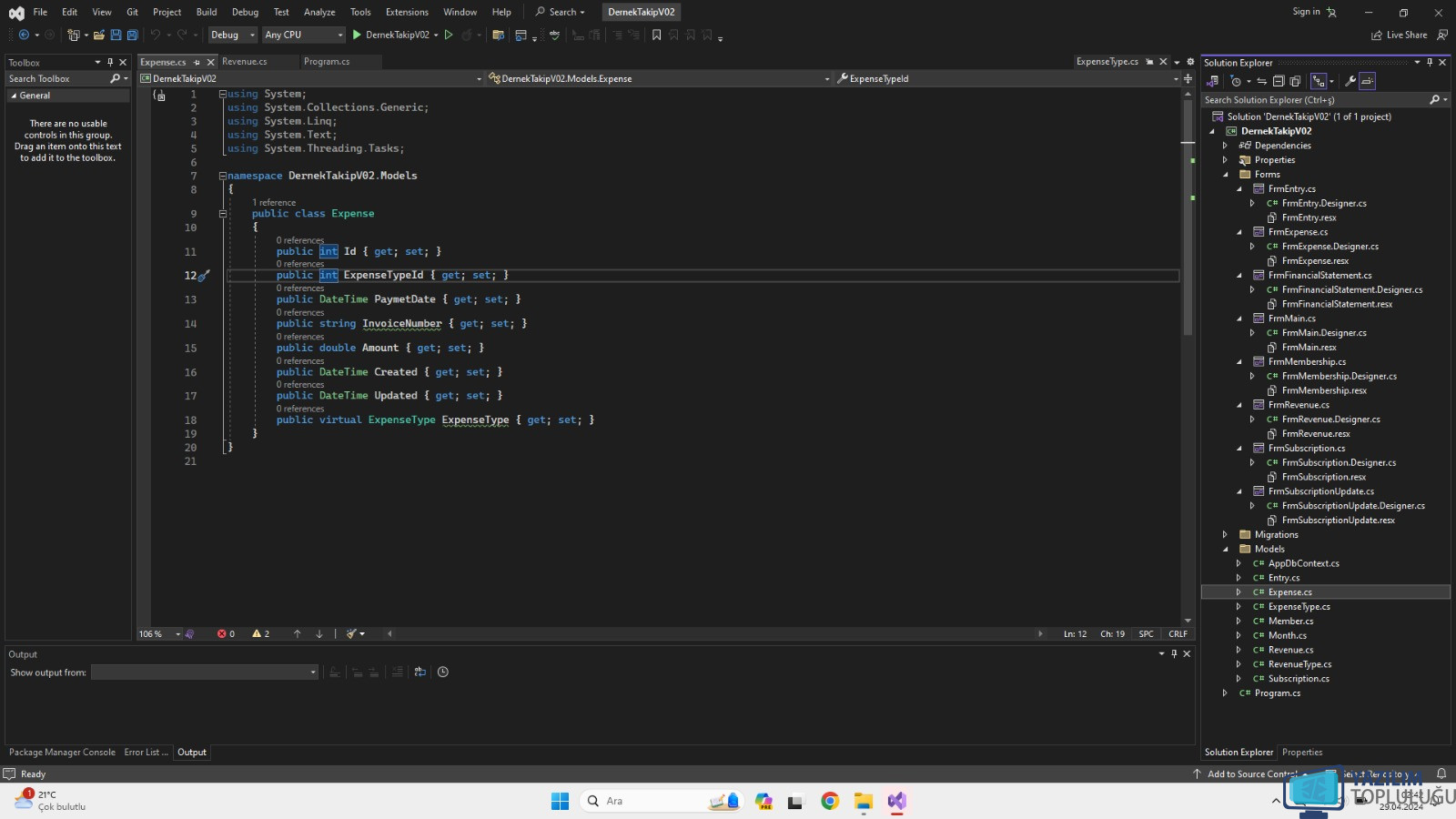Click the Open File folder icon
The width and height of the screenshot is (1456, 819).
99,35
